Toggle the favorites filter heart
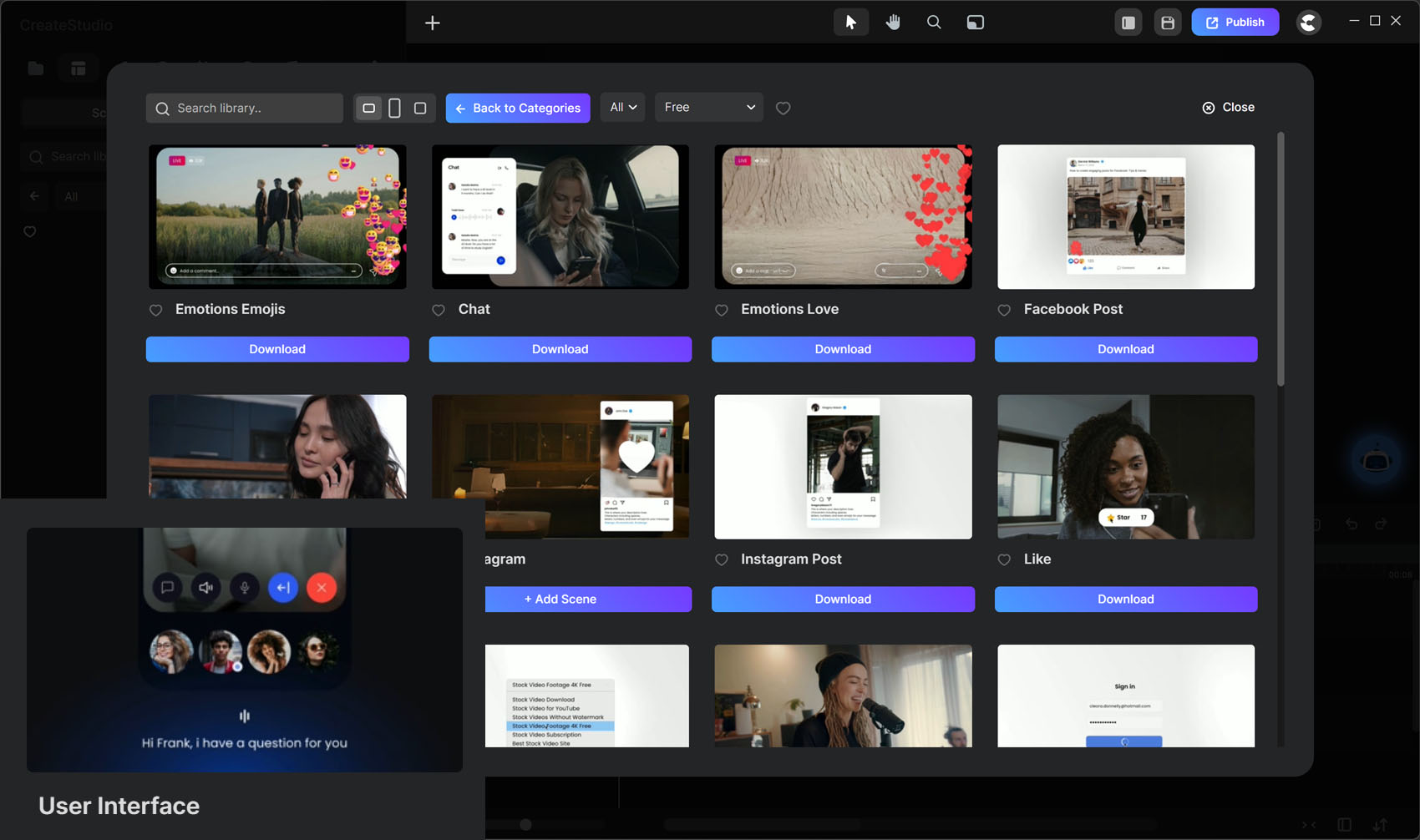This screenshot has height=840, width=1420. [783, 108]
